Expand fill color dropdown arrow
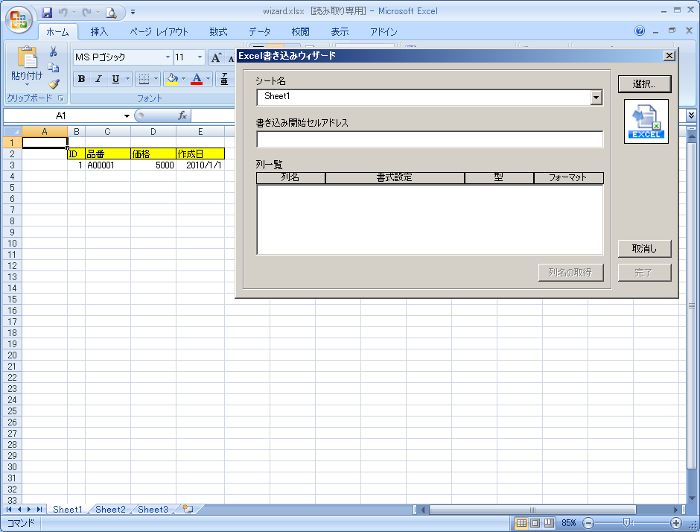Image resolution: width=700 pixels, height=532 pixels. (183, 79)
